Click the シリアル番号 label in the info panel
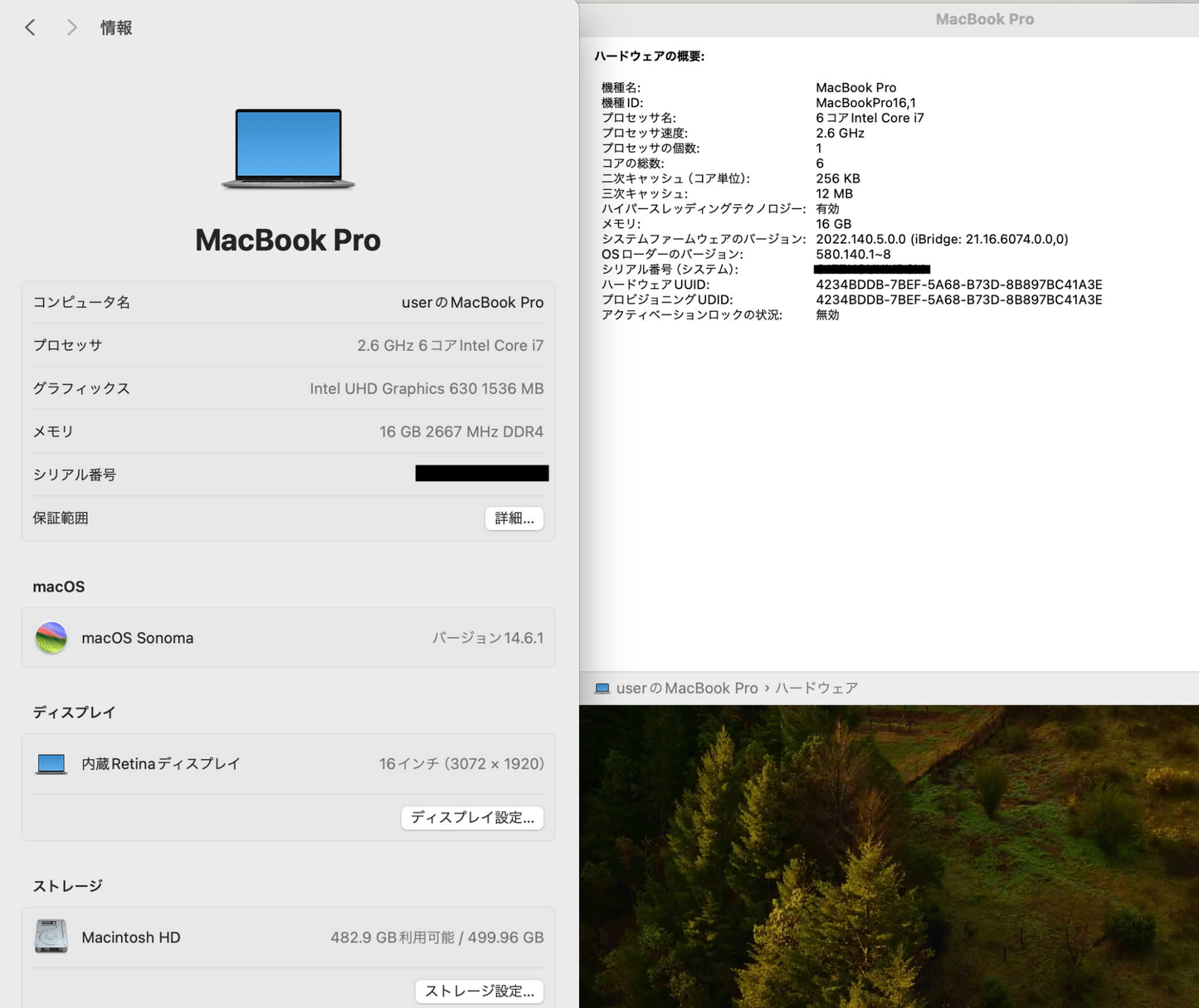 pos(75,475)
